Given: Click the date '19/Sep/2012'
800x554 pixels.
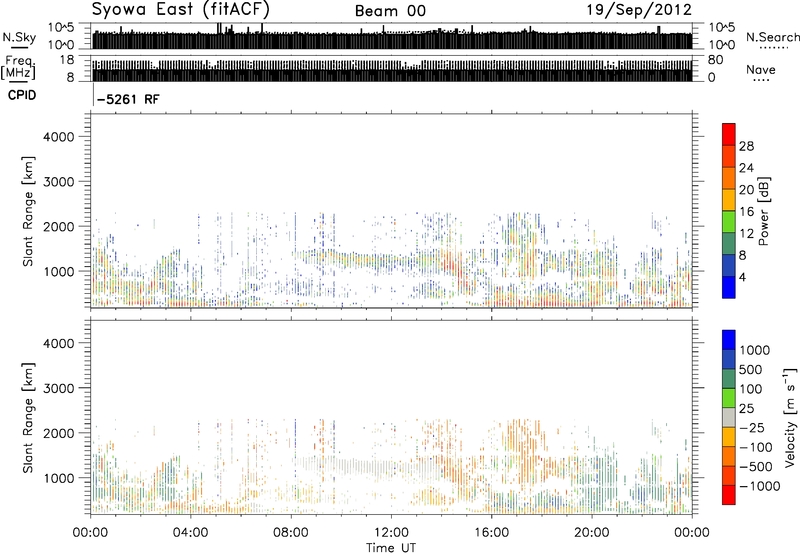Looking at the screenshot, I should pyautogui.click(x=639, y=10).
